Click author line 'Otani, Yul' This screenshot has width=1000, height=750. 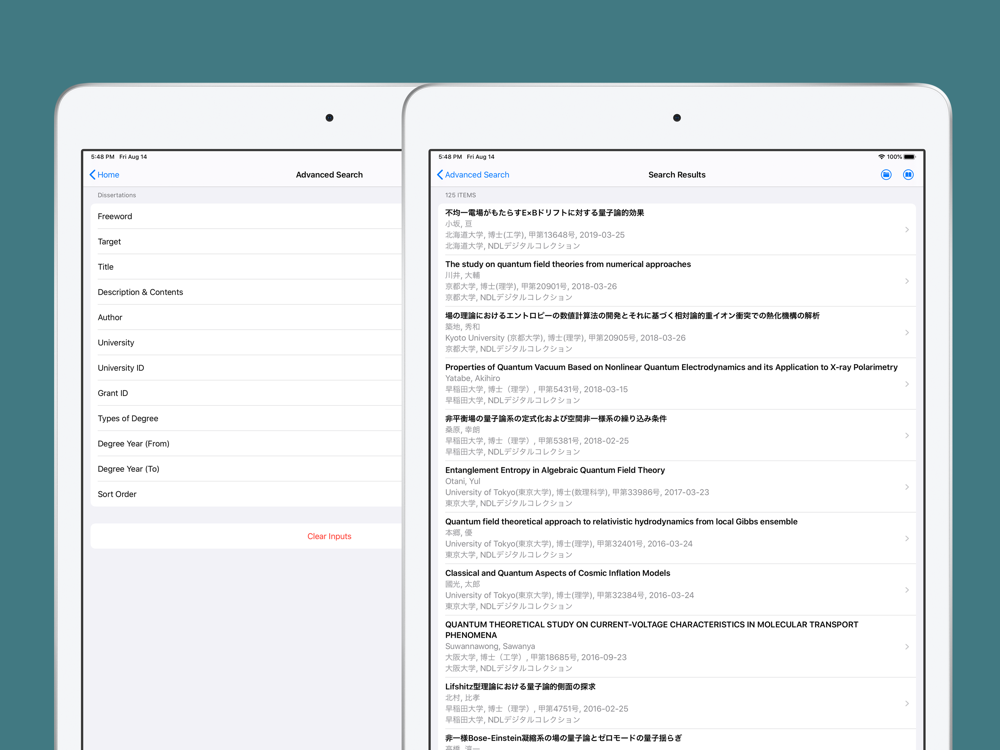coord(462,482)
